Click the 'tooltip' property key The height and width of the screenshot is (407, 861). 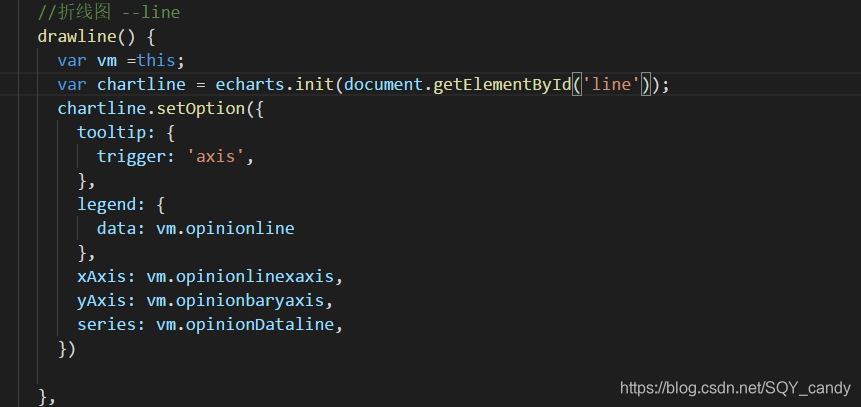tap(112, 132)
